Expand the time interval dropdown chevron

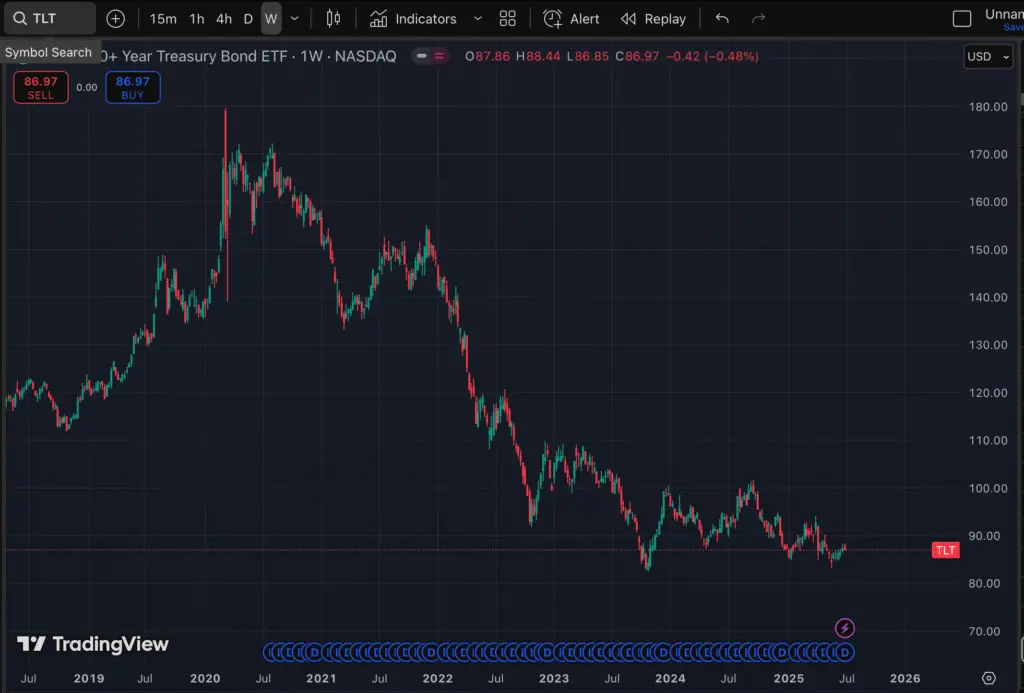pos(295,19)
